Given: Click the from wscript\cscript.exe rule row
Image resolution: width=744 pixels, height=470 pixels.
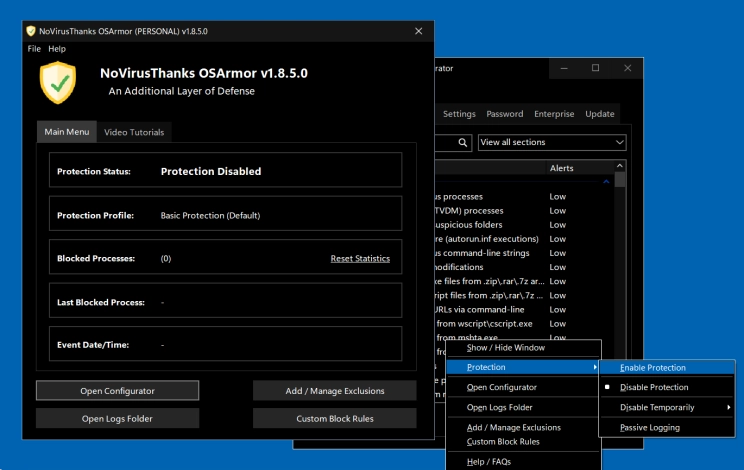Looking at the screenshot, I should click(x=524, y=324).
